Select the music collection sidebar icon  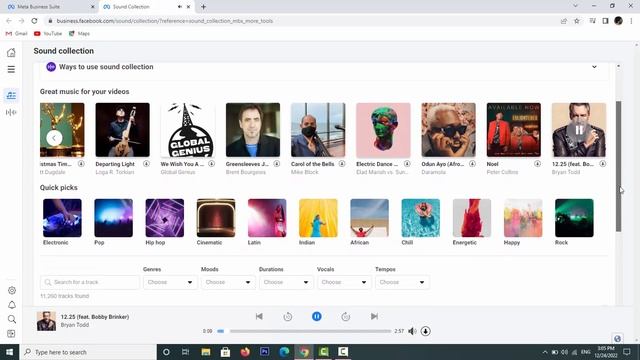pos(11,95)
